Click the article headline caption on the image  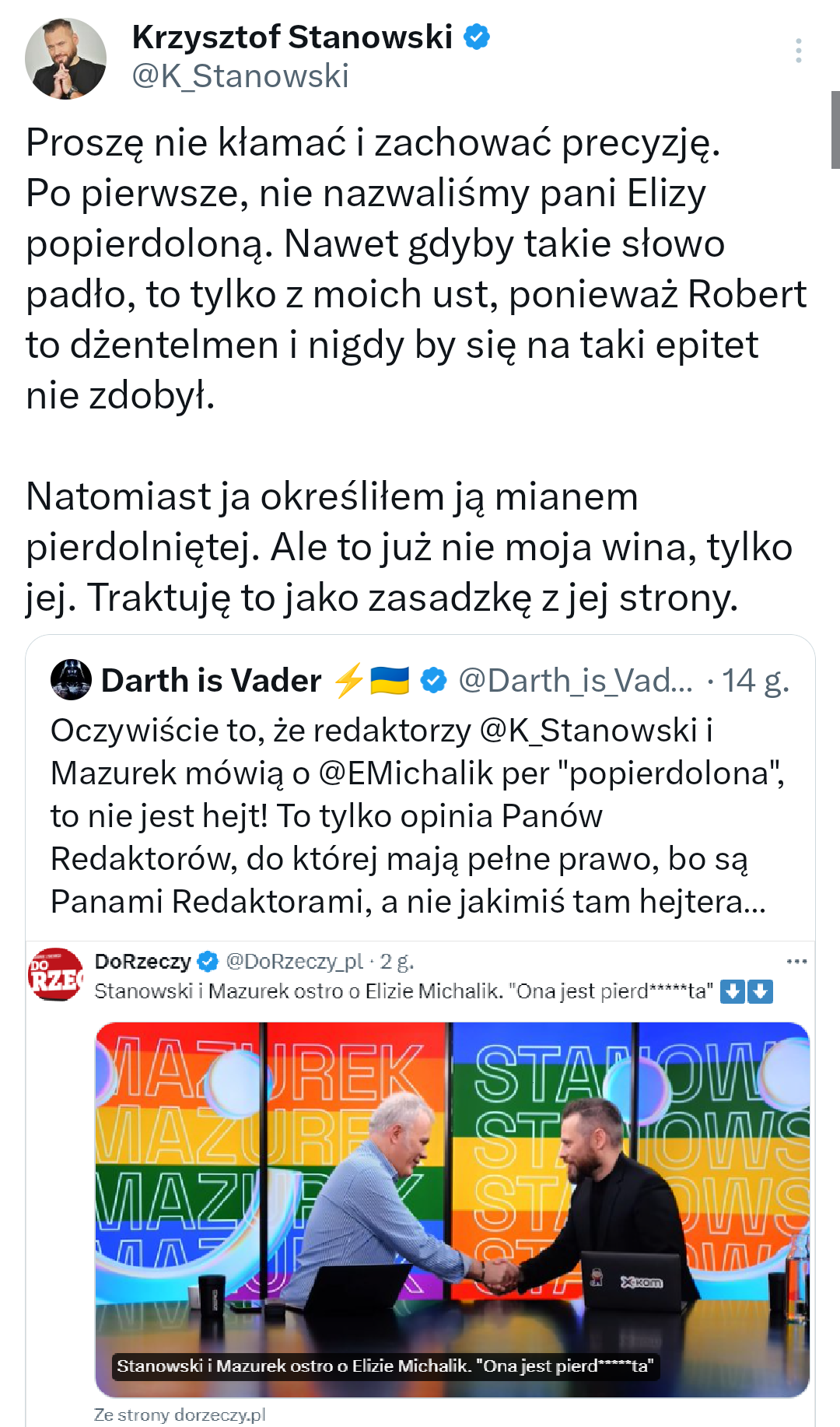point(386,1366)
